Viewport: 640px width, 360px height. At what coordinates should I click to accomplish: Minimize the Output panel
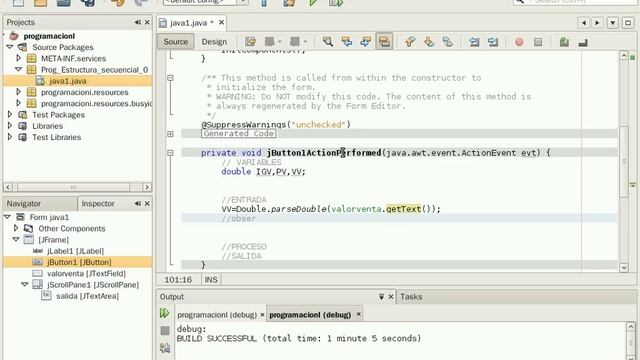[381, 297]
